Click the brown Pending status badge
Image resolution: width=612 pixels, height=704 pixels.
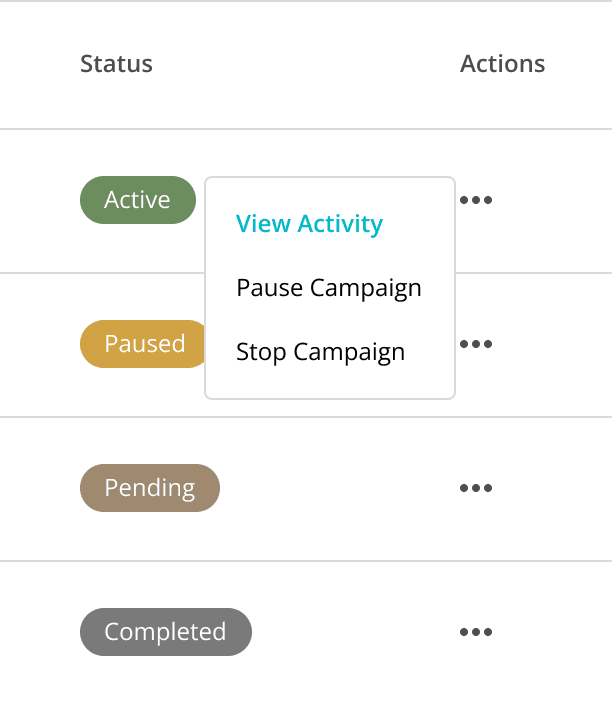pos(150,488)
